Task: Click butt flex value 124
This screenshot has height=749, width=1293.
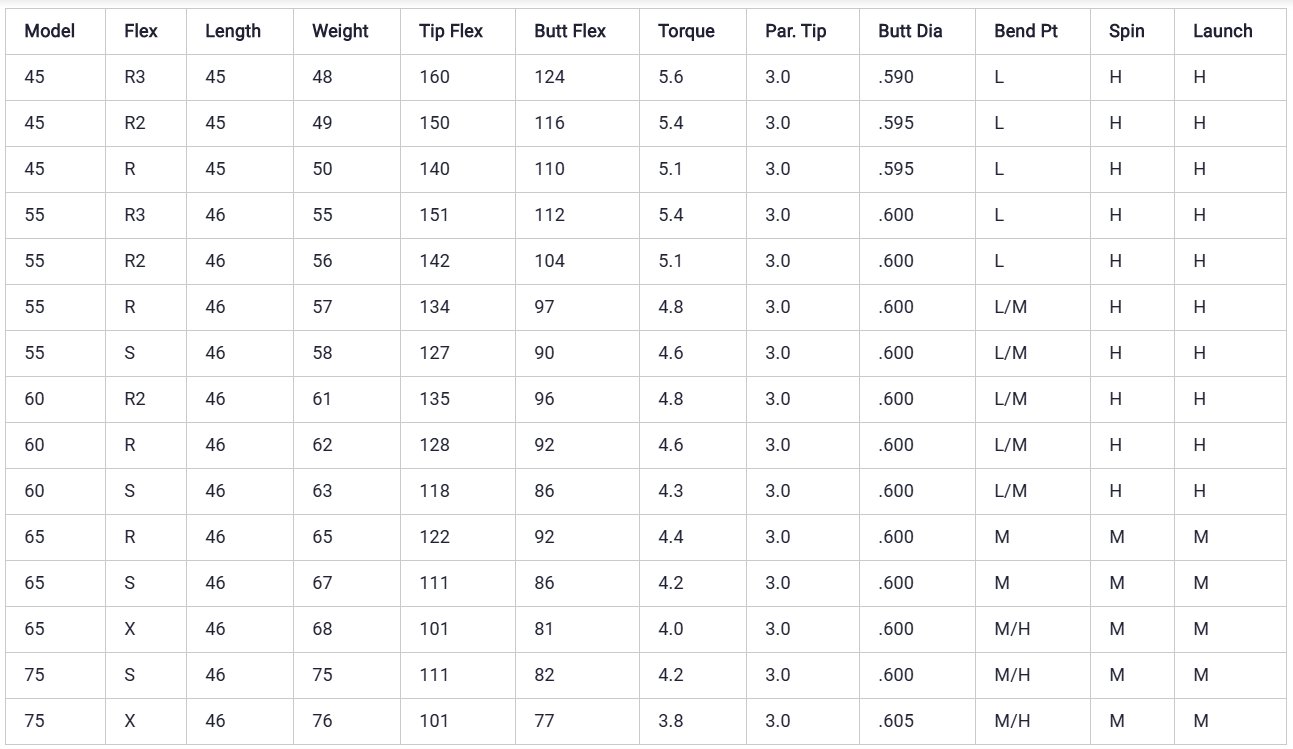Action: tap(549, 77)
